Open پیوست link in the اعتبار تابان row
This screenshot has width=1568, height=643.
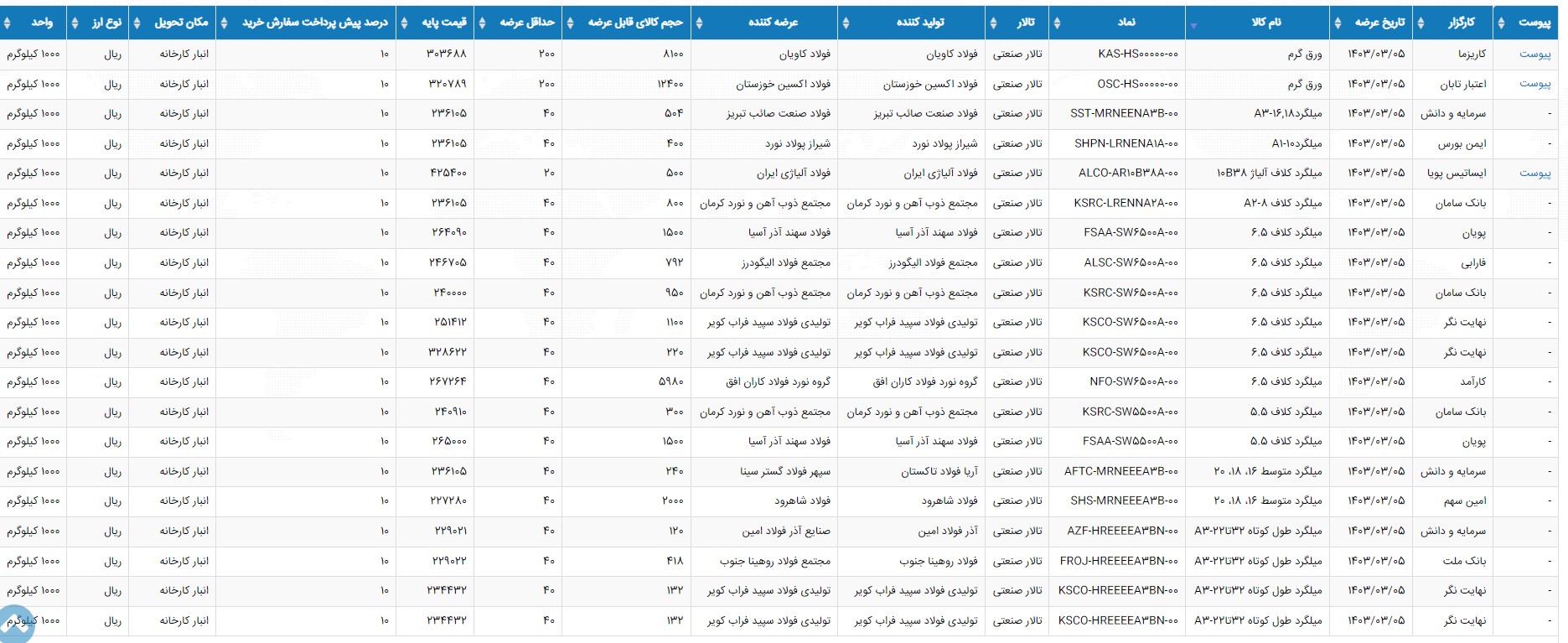[x=1534, y=84]
